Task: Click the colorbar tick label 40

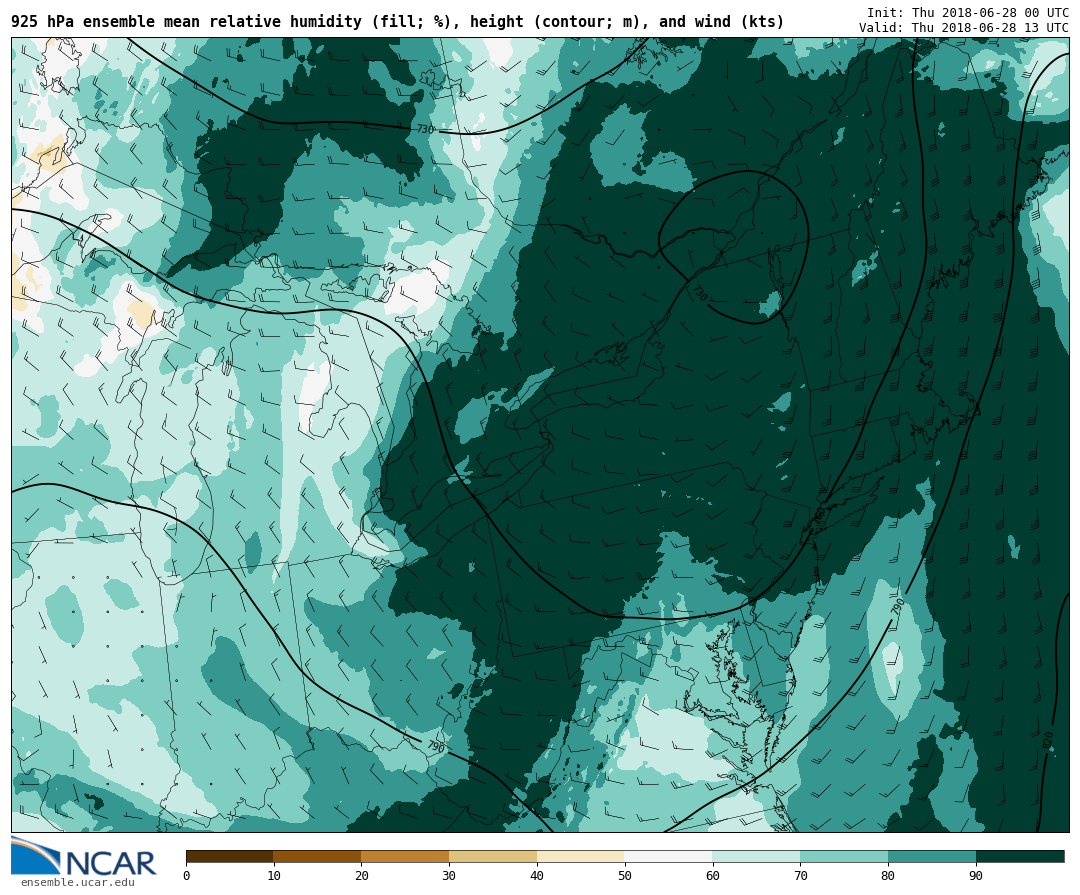Action: tap(537, 876)
